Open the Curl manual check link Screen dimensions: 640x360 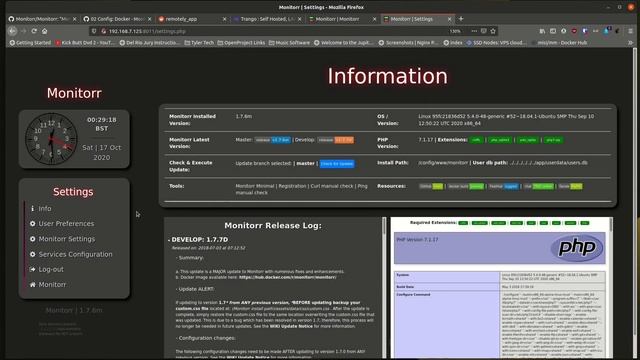coord(332,186)
